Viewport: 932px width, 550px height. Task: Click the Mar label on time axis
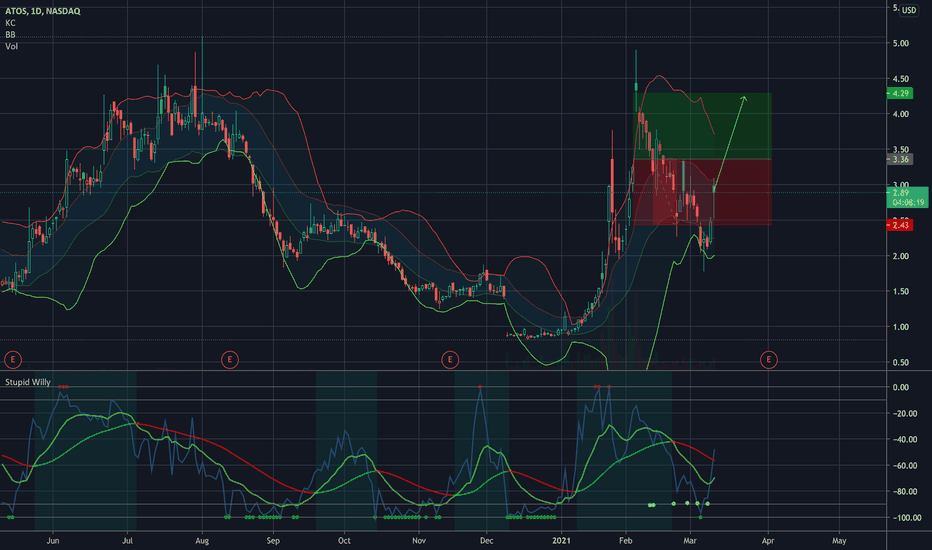pos(689,540)
